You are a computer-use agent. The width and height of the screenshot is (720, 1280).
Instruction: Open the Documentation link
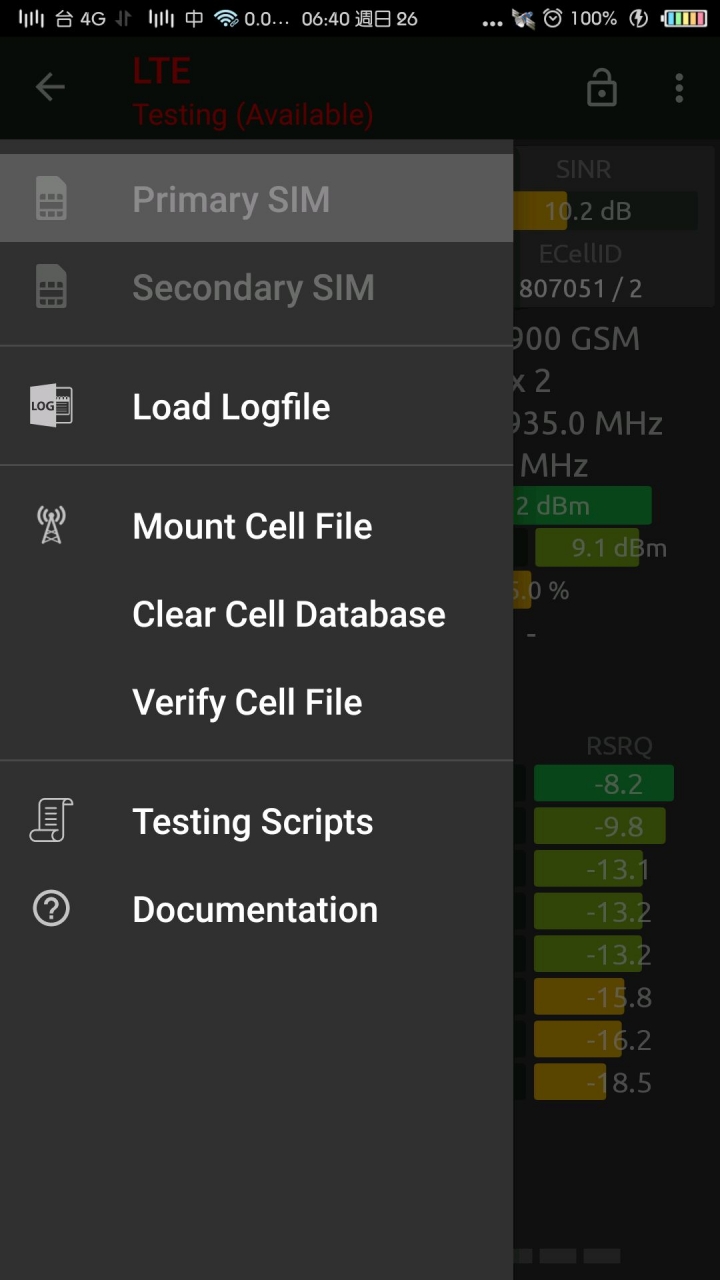pyautogui.click(x=255, y=909)
